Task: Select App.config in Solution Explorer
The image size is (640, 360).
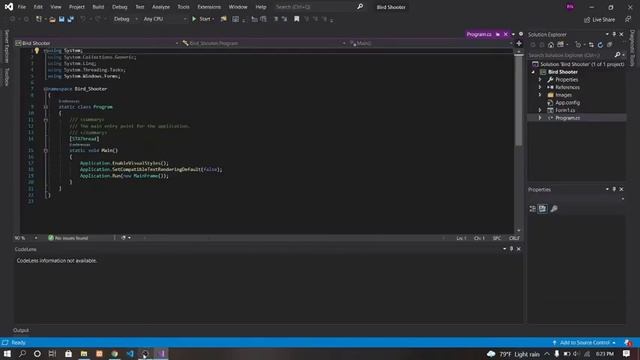Action: [x=567, y=102]
